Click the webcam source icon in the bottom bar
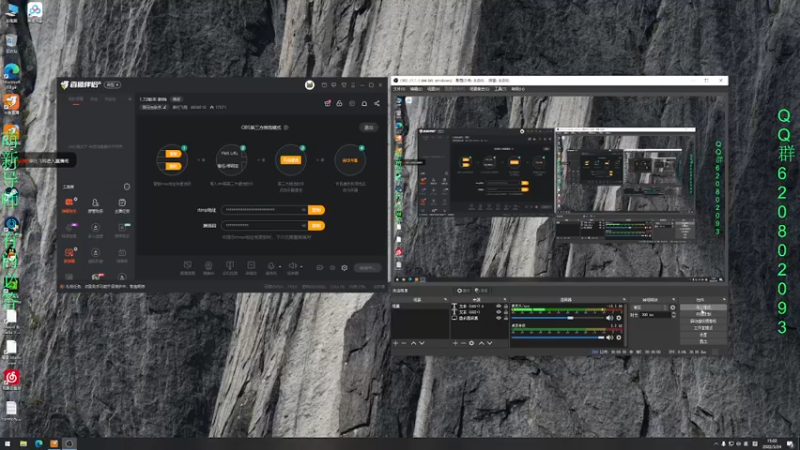The height and width of the screenshot is (450, 800). (208, 265)
